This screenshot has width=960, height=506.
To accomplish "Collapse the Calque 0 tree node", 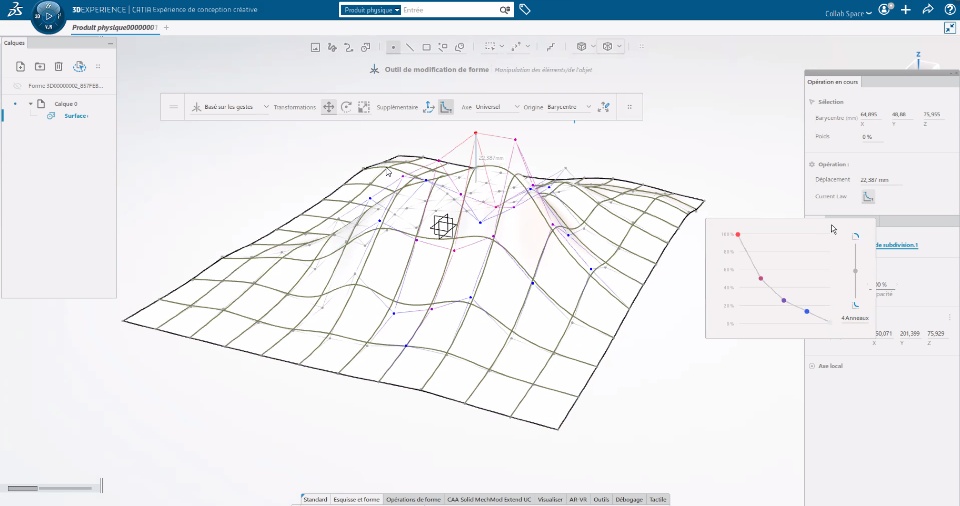I will tap(31, 103).
